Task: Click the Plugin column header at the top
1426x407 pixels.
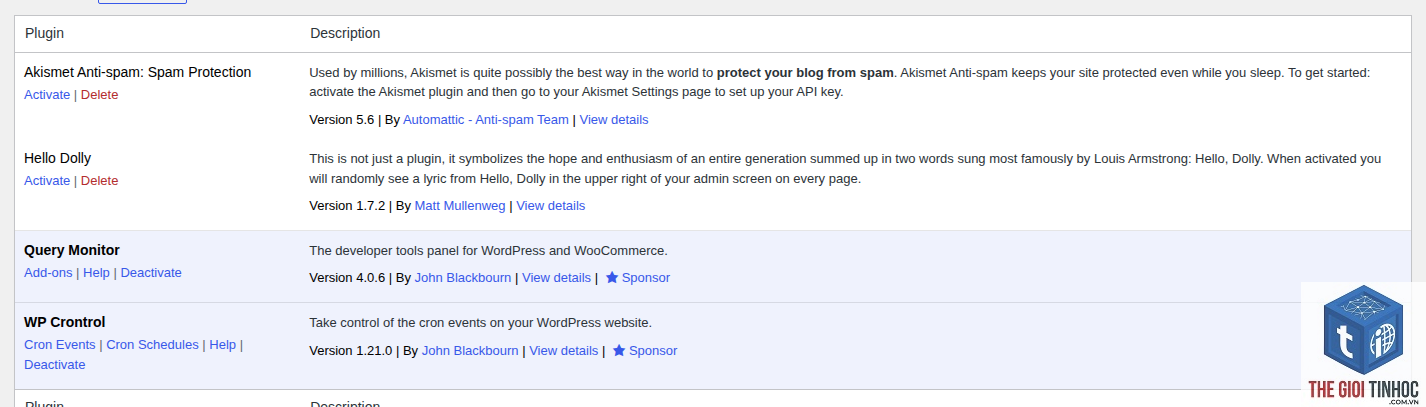Action: (45, 33)
